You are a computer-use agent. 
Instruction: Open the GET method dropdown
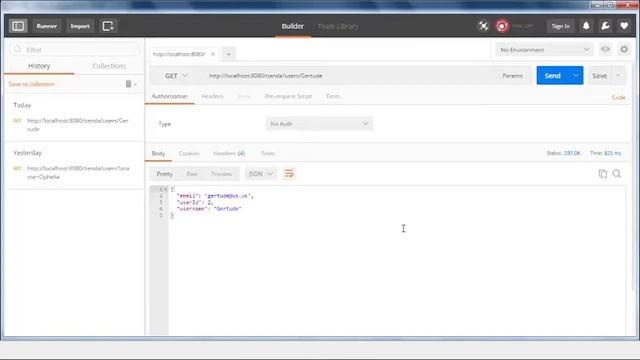pos(176,76)
